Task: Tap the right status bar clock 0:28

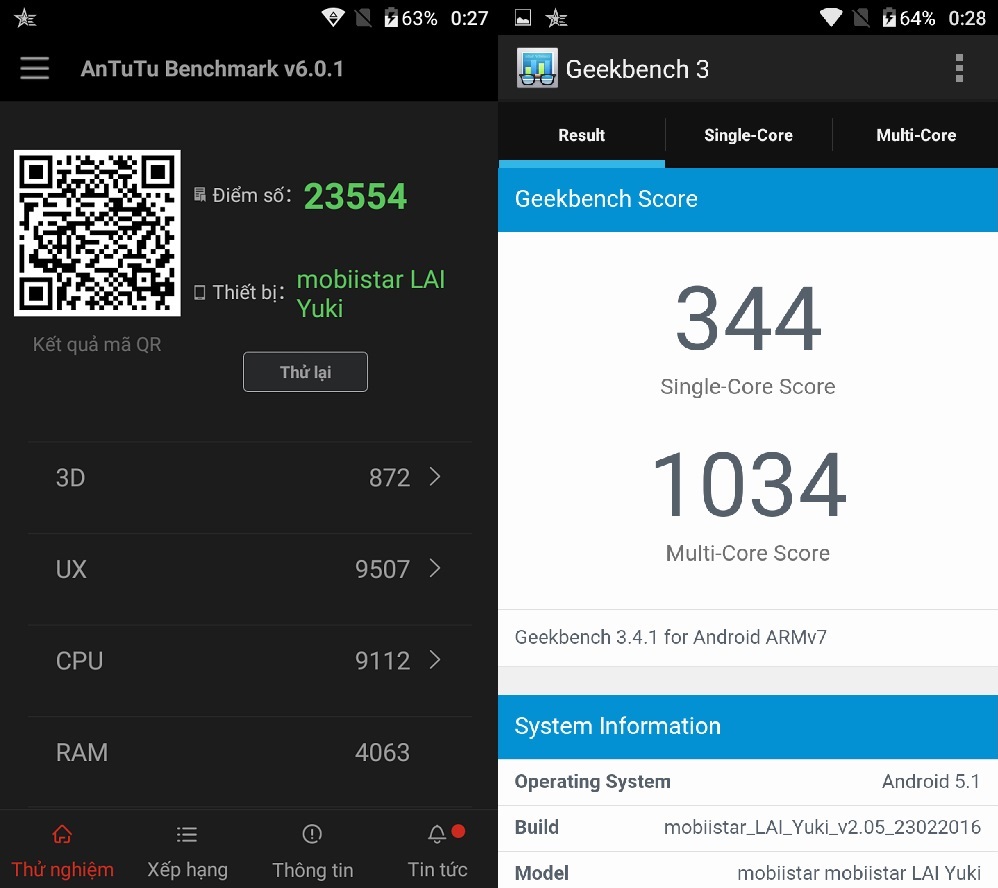Action: point(967,18)
